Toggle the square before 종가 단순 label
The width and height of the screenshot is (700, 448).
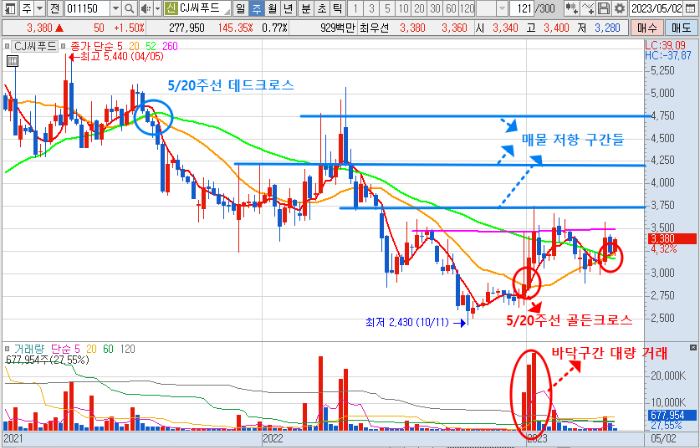(x=63, y=46)
